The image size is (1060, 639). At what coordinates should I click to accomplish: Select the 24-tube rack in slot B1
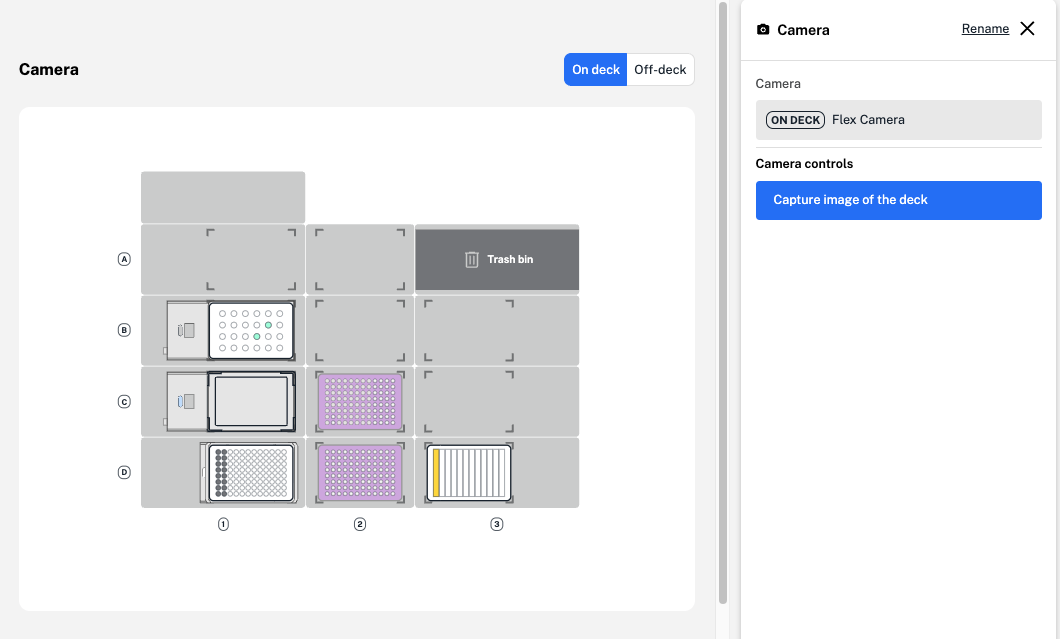pyautogui.click(x=251, y=330)
